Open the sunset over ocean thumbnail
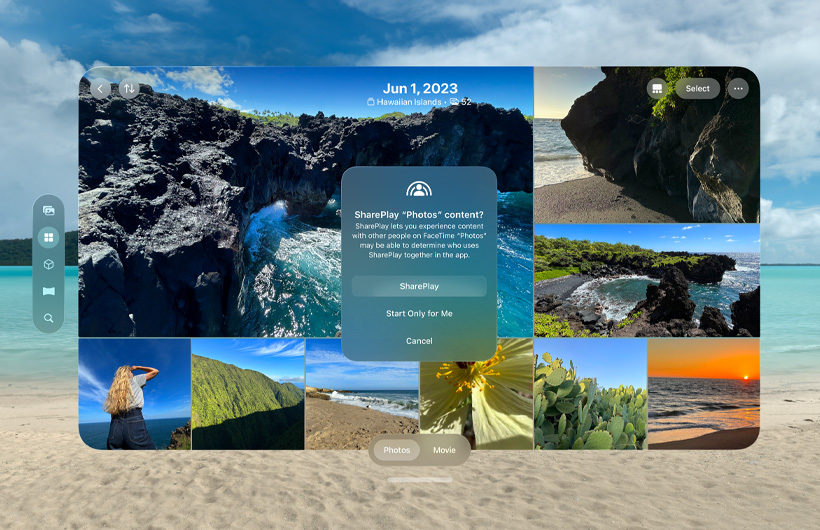This screenshot has width=820, height=530. pyautogui.click(x=703, y=394)
